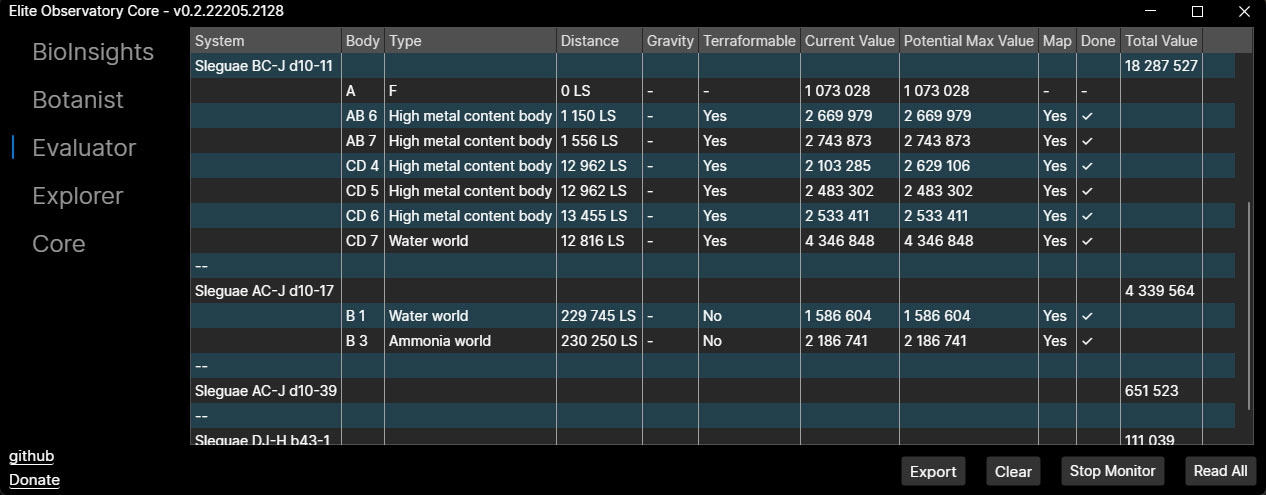Click Done checkmark for body AB 7
The width and height of the screenshot is (1266, 495).
point(1087,141)
